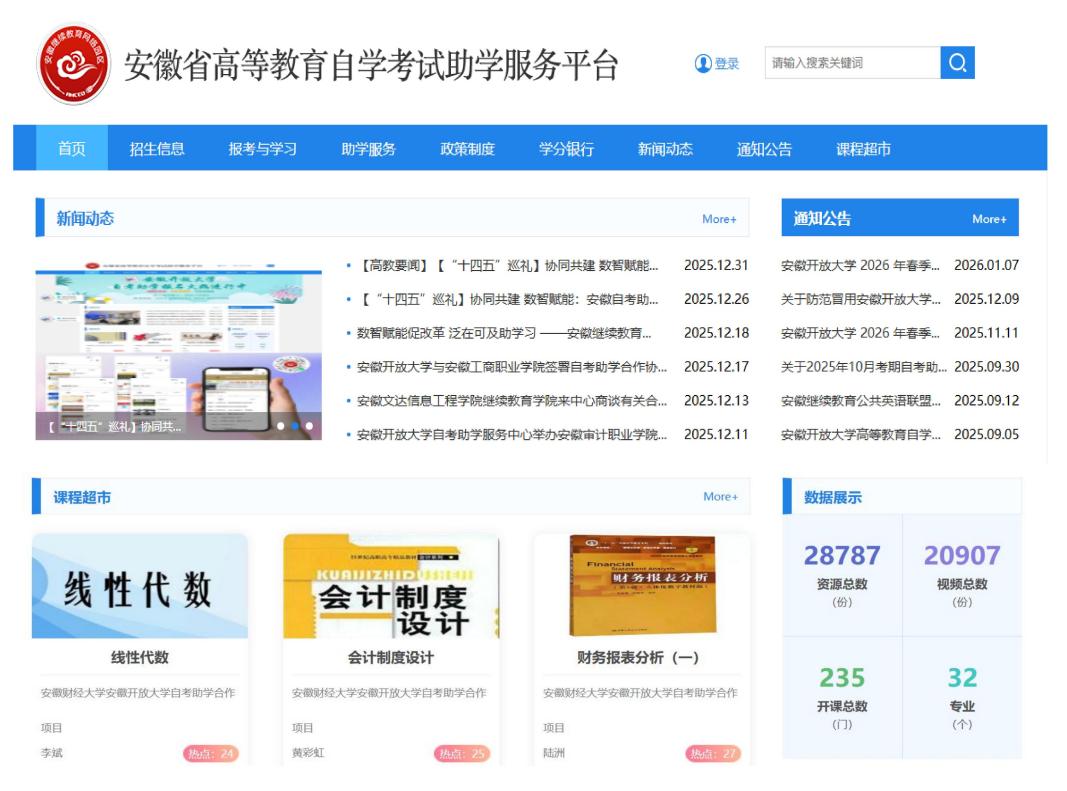Click the user login icon

[703, 64]
